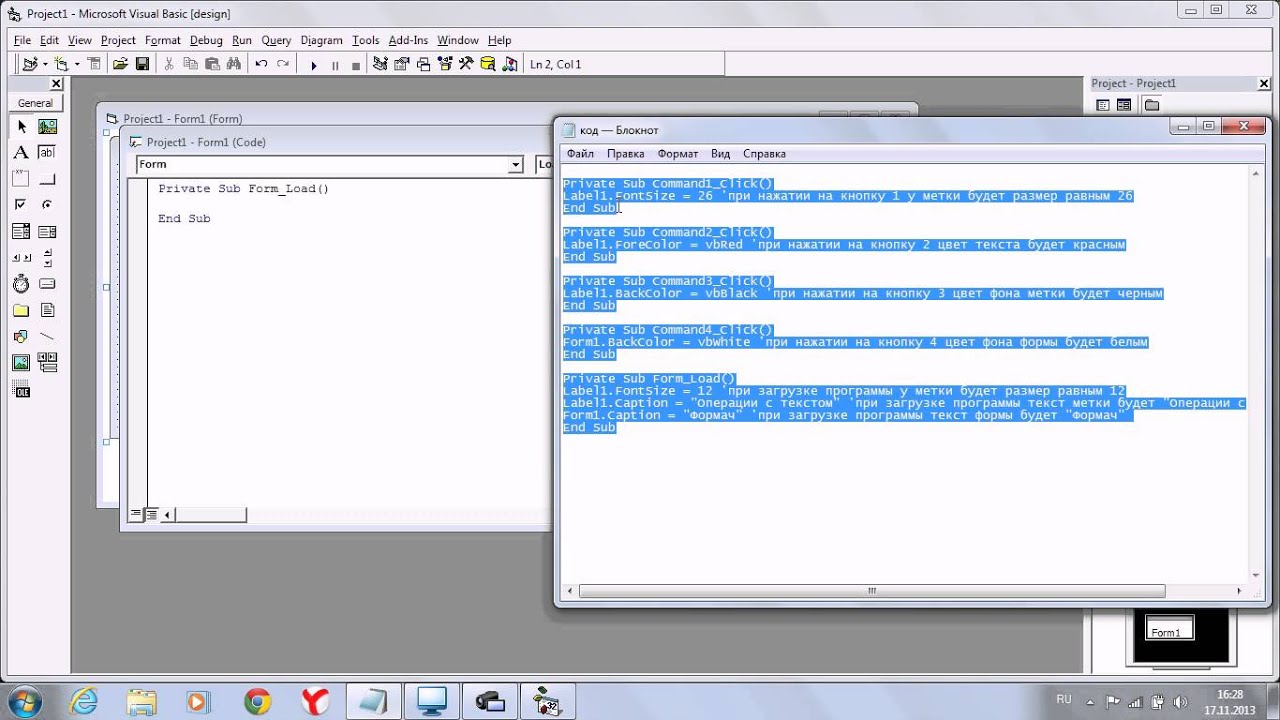The height and width of the screenshot is (720, 1280).
Task: Select the Shape control tool
Action: 21,336
